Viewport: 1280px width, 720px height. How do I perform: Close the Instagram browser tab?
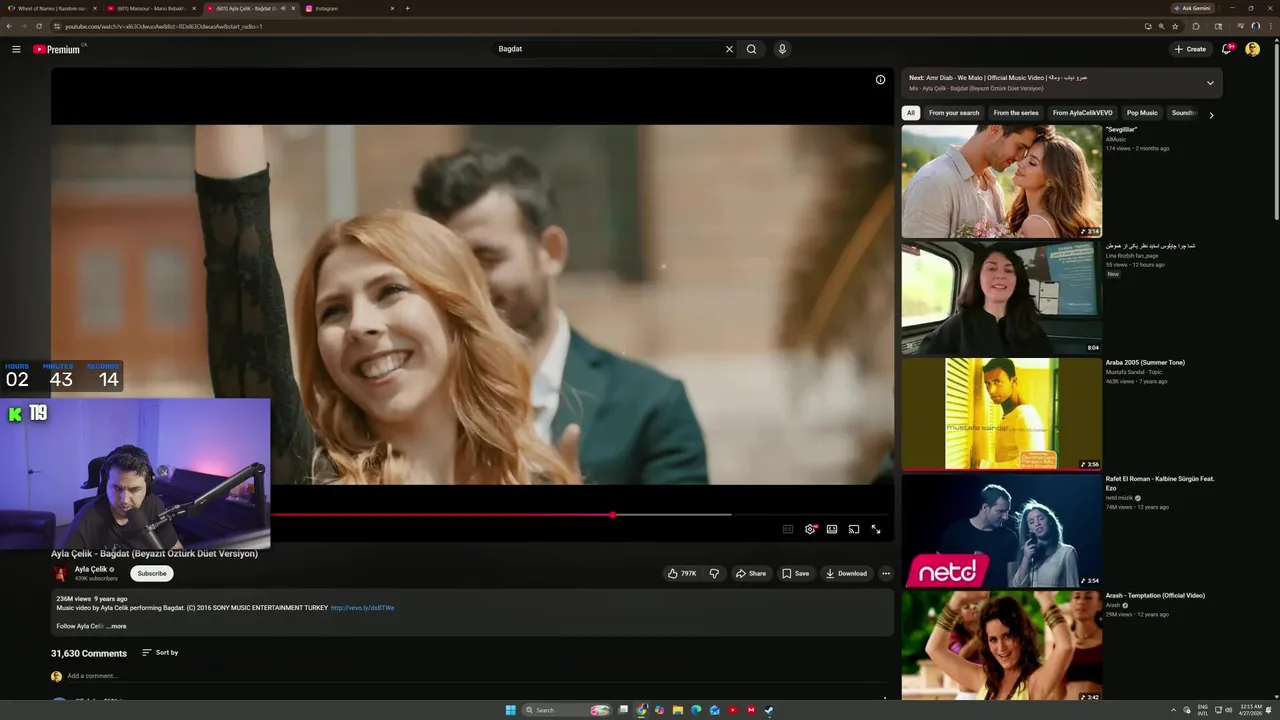pos(392,8)
